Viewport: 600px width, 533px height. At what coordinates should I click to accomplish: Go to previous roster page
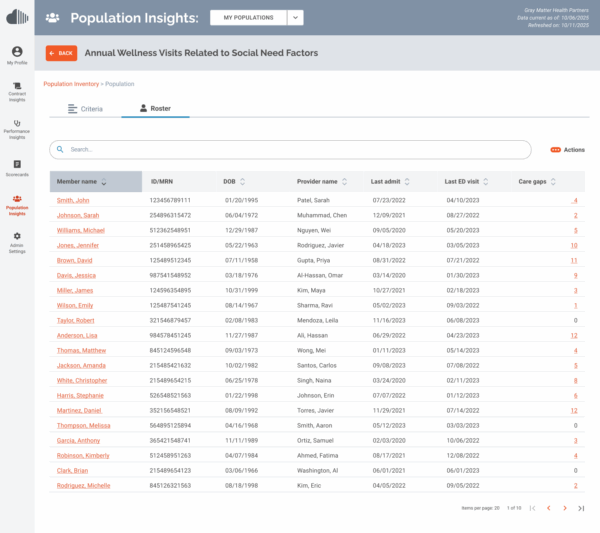point(548,508)
